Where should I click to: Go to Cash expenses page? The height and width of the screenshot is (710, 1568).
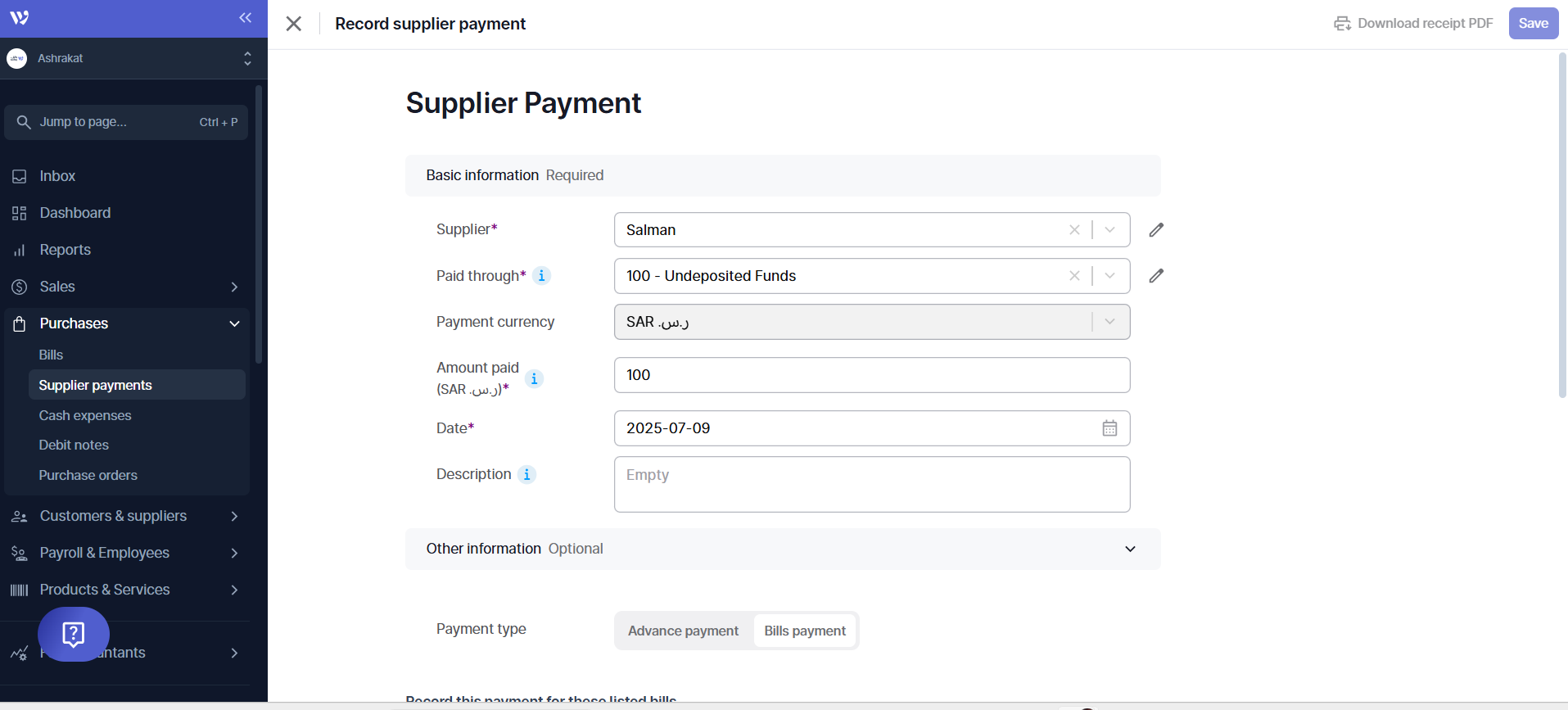pos(85,415)
